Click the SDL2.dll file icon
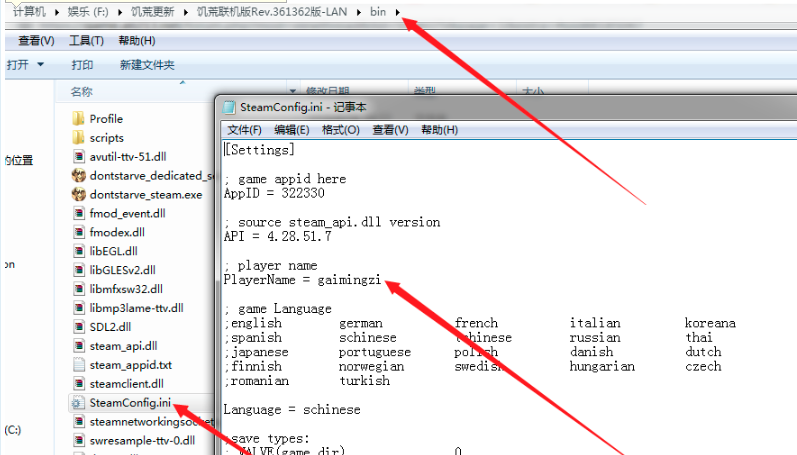 click(79, 327)
